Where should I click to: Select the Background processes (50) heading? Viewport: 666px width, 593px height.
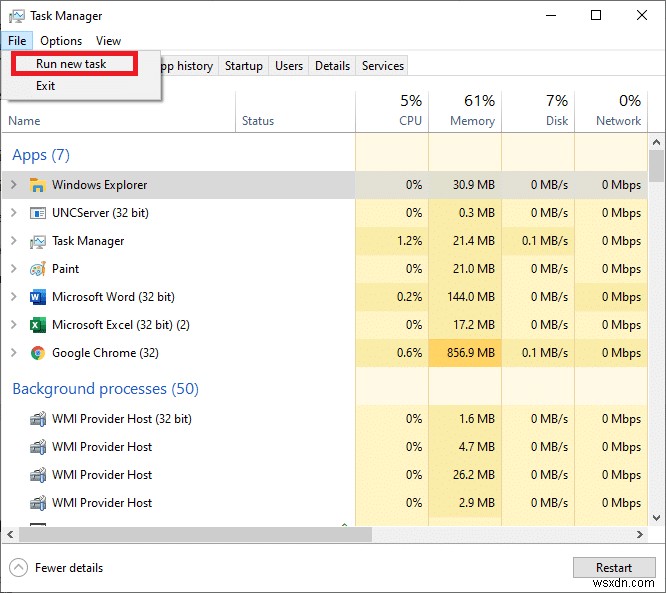tap(105, 389)
